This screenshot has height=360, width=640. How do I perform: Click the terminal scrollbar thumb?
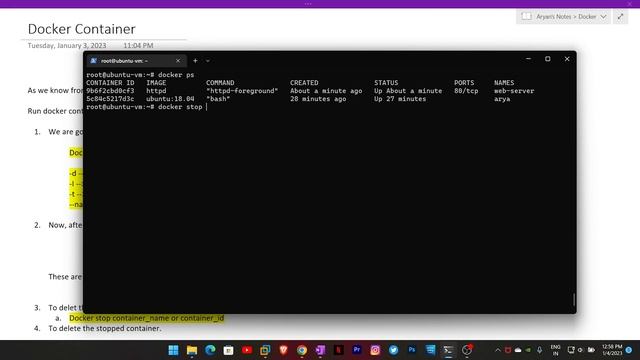pos(574,299)
